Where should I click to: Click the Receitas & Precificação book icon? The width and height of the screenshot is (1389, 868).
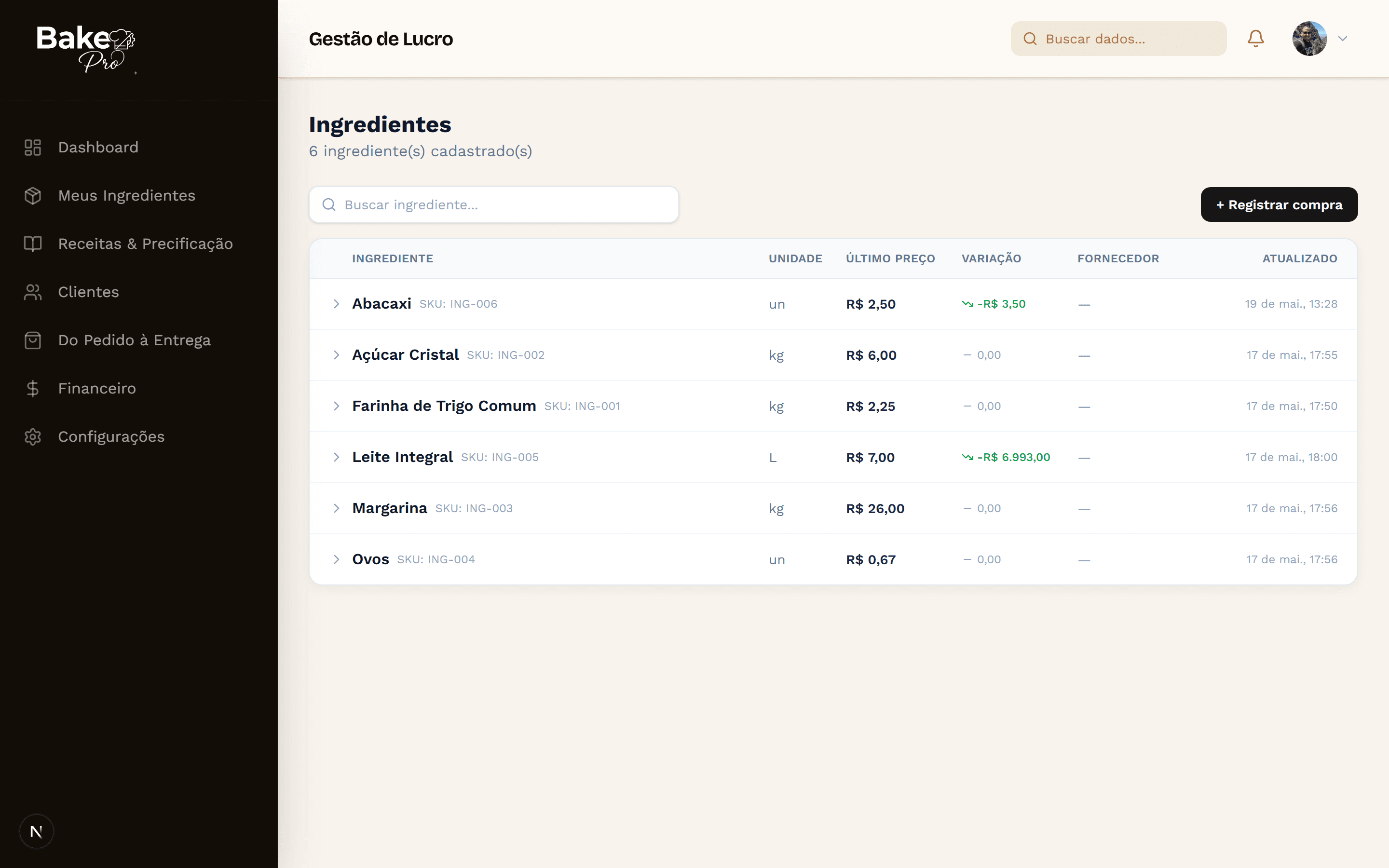(33, 244)
